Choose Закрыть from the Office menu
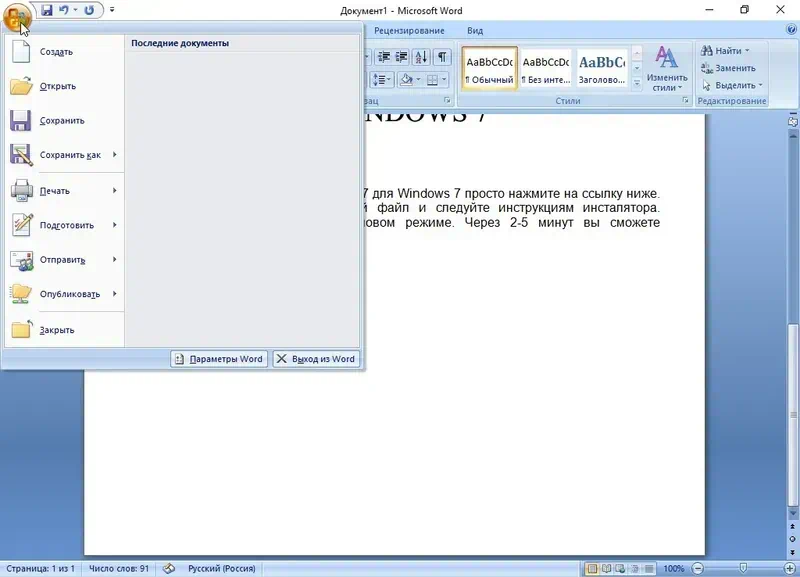The width and height of the screenshot is (800, 577). pyautogui.click(x=64, y=330)
